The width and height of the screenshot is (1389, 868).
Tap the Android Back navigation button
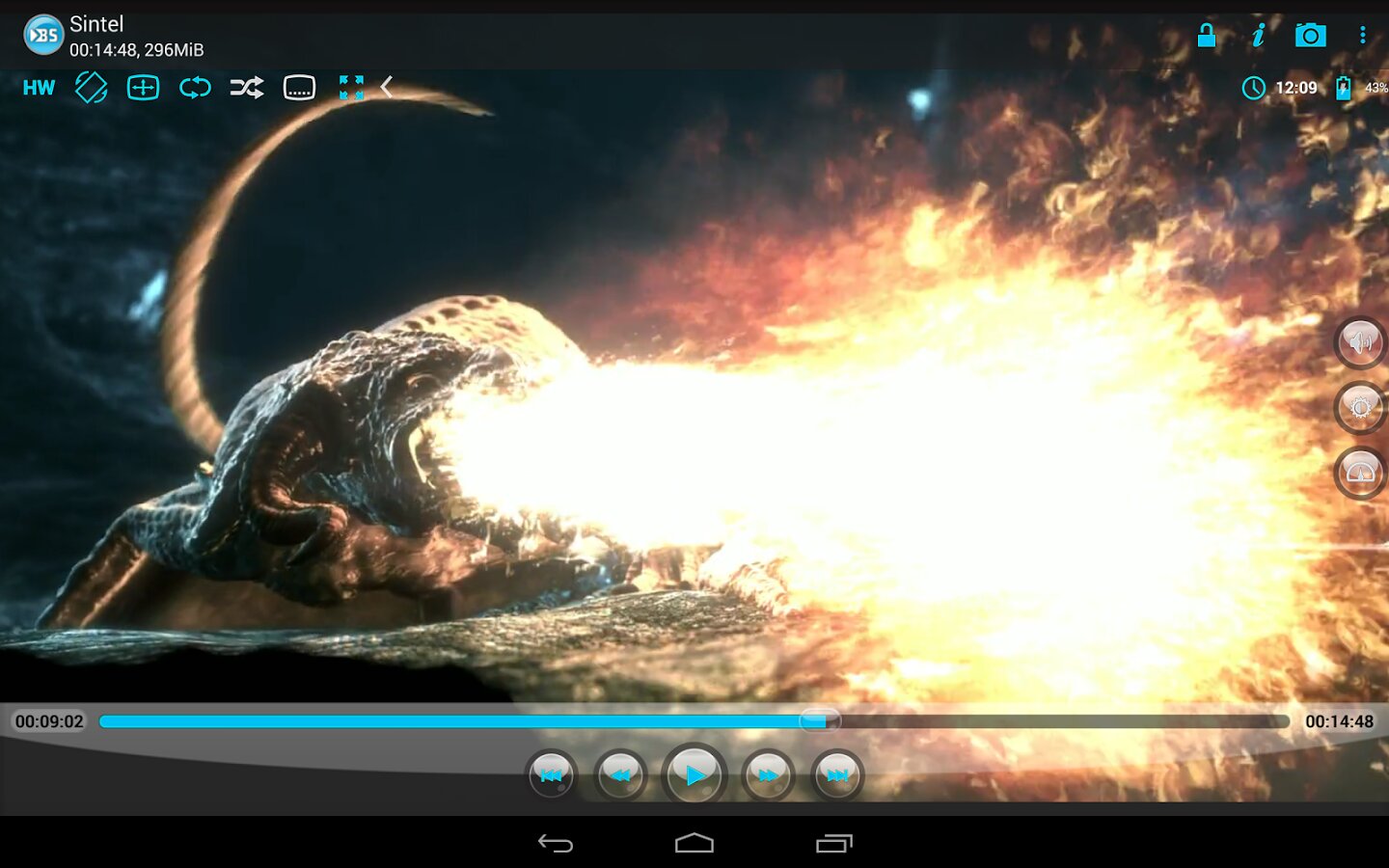coord(556,844)
